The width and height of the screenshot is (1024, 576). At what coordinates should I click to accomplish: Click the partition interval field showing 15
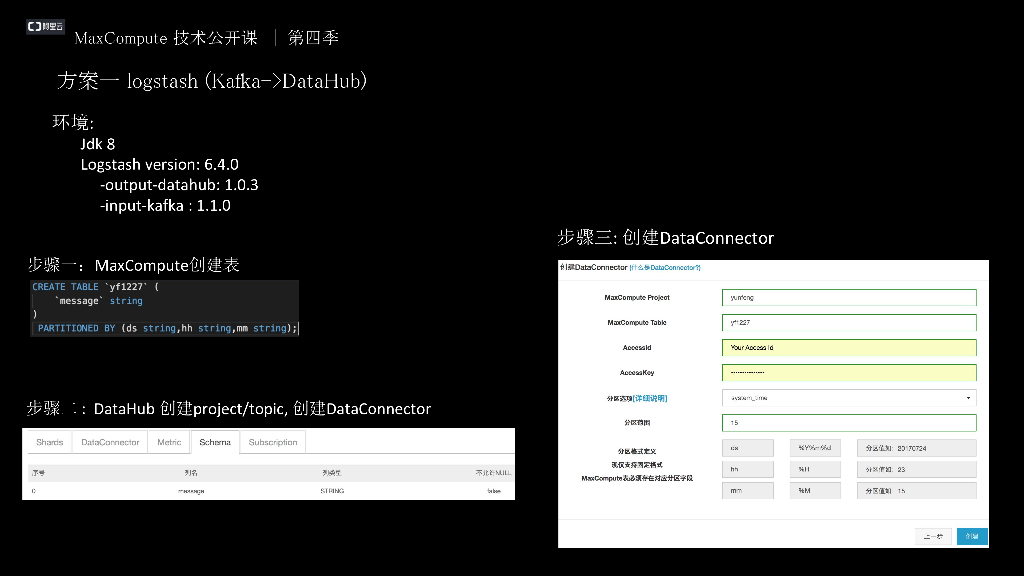pos(849,423)
